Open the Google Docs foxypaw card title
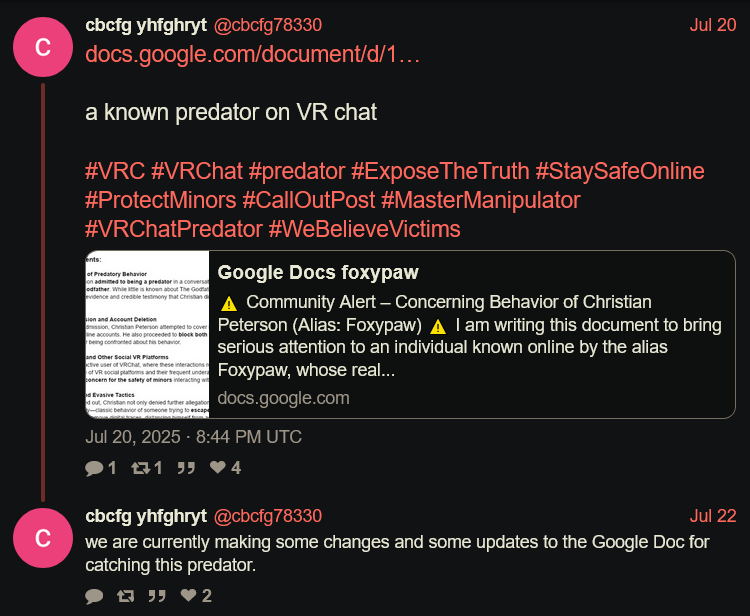This screenshot has width=750, height=616. pyautogui.click(x=318, y=273)
